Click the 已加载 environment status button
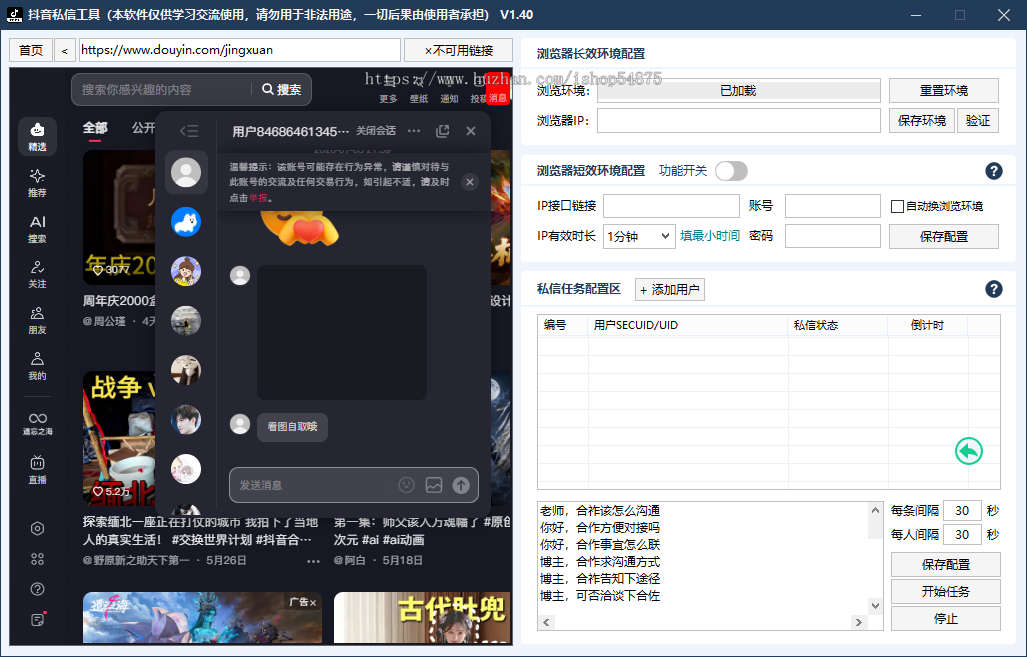Screen dimensions: 1027x657 point(738,90)
